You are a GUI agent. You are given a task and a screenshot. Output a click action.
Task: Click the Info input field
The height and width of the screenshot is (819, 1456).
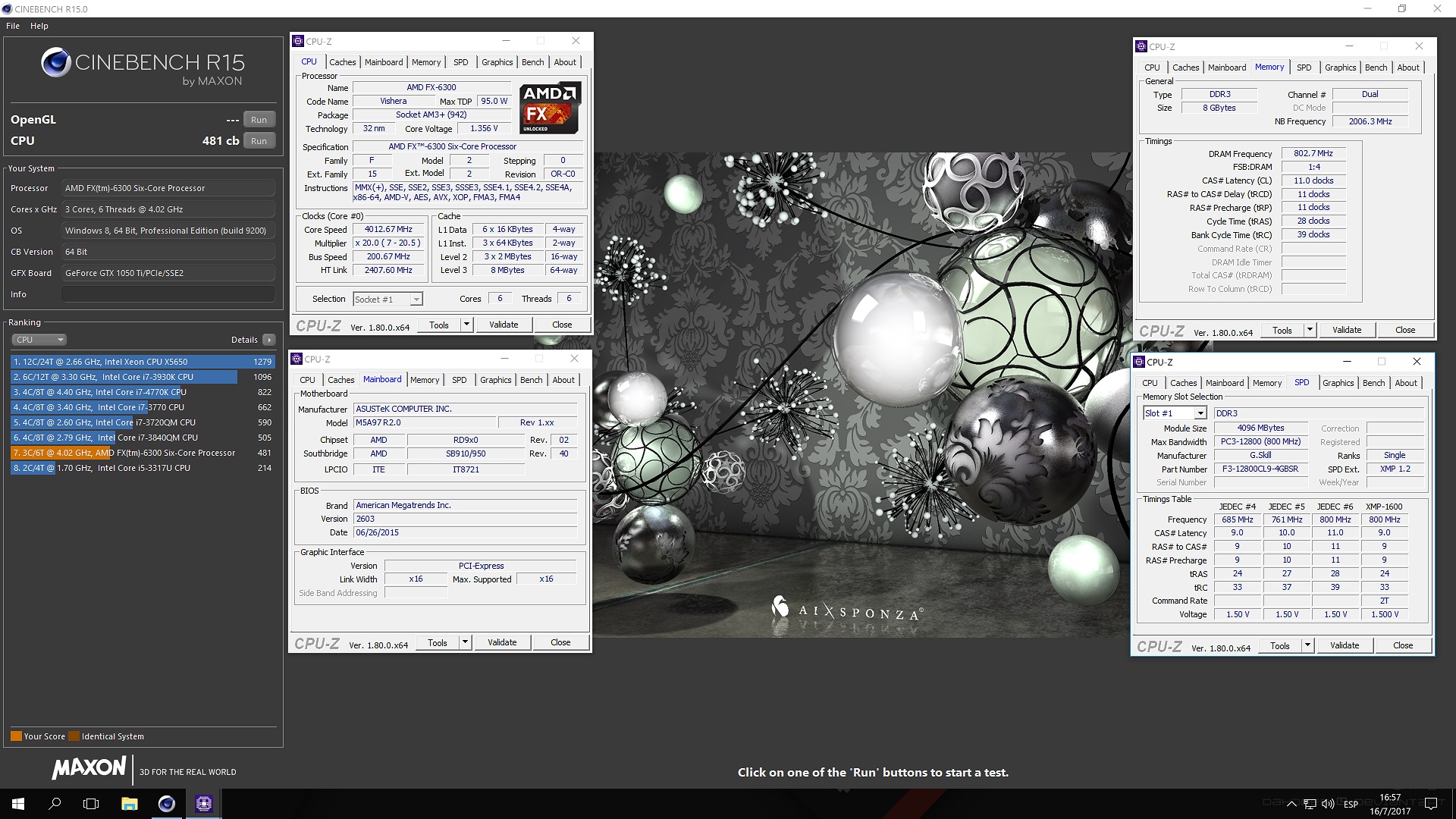(168, 294)
